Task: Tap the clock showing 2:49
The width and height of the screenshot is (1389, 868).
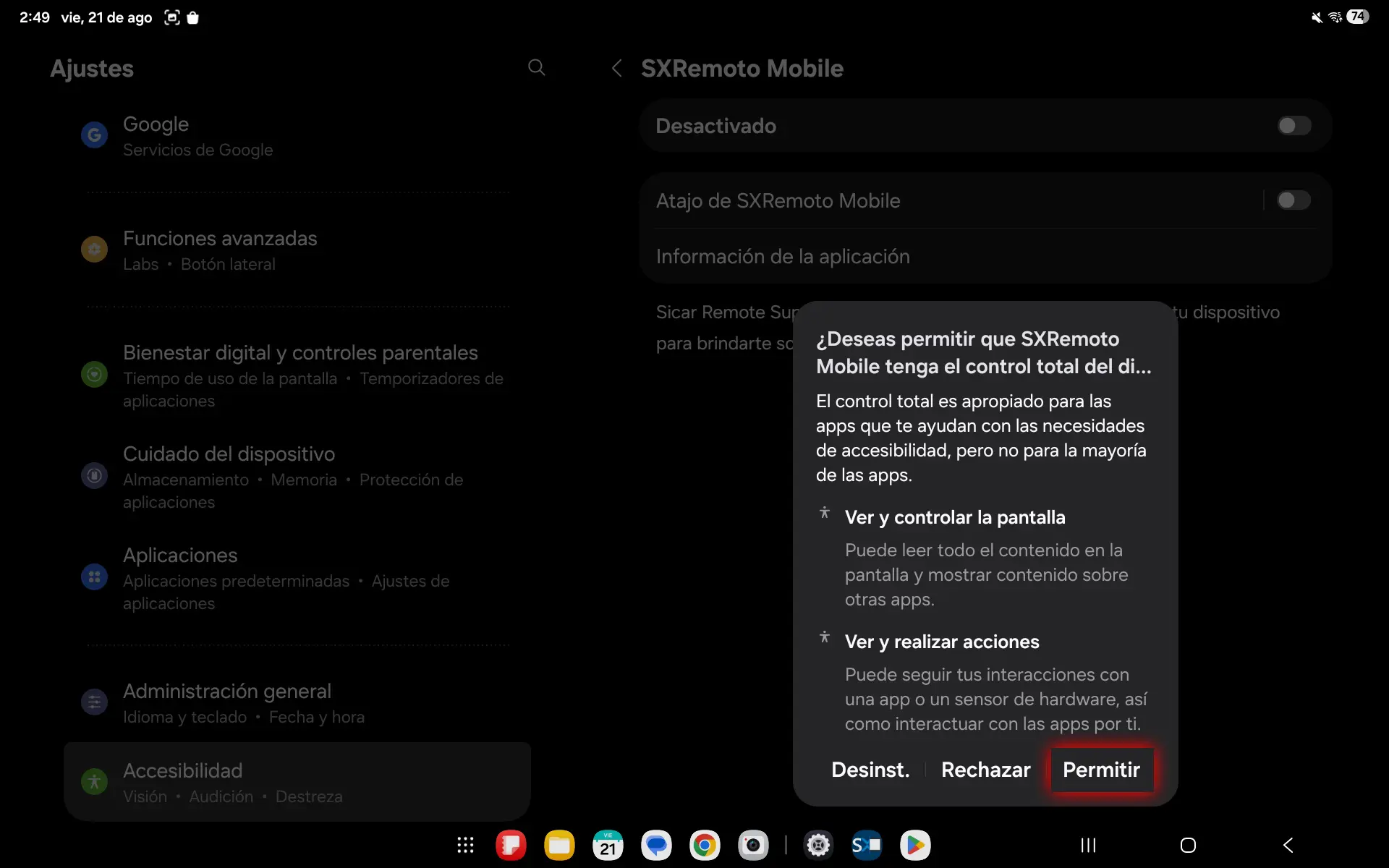Action: pos(34,17)
